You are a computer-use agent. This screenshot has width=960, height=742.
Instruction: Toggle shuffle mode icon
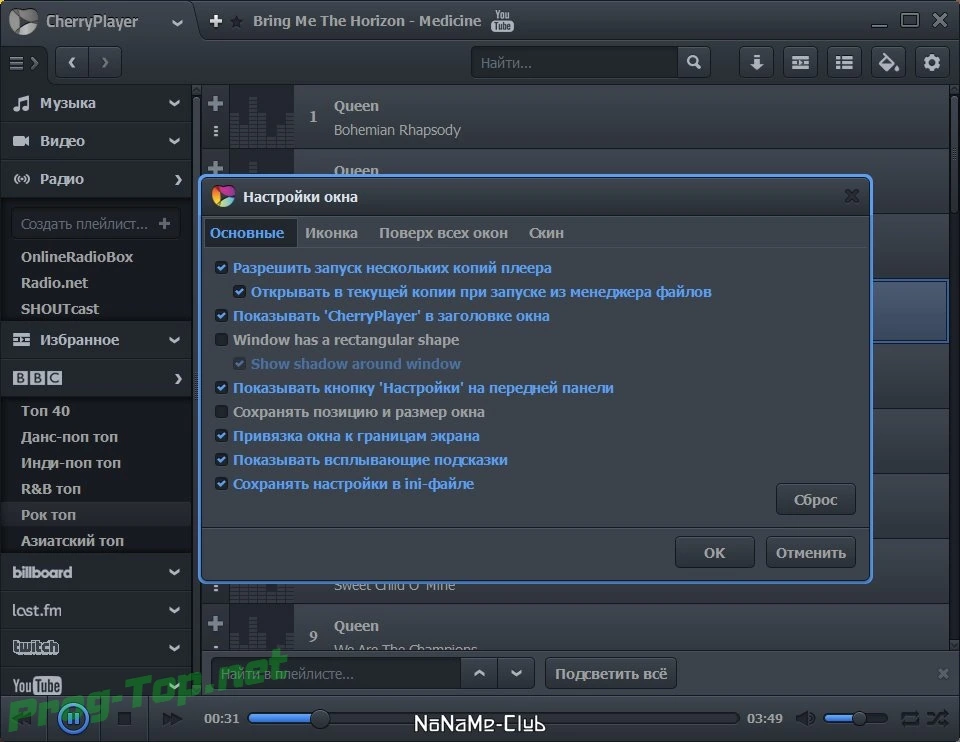[937, 718]
